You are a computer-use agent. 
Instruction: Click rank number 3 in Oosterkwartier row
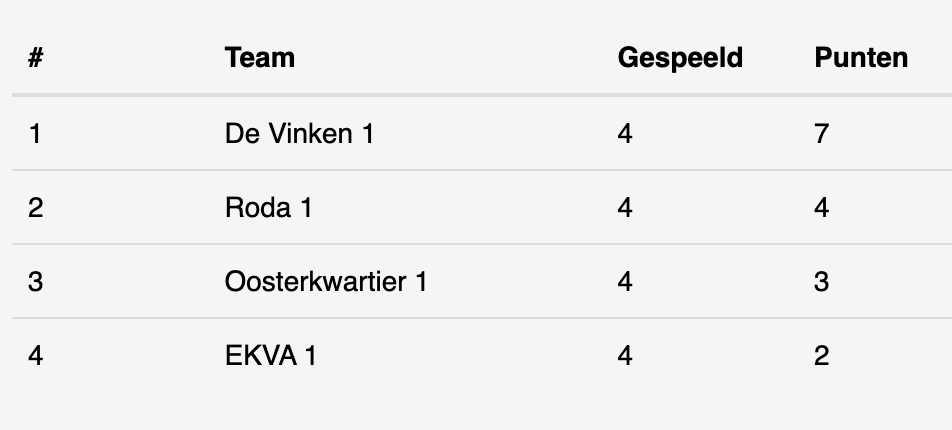[x=35, y=282]
